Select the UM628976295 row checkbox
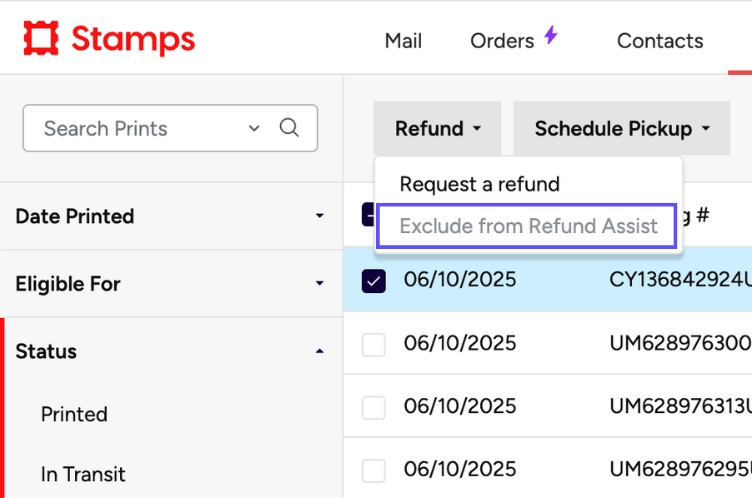 (374, 470)
